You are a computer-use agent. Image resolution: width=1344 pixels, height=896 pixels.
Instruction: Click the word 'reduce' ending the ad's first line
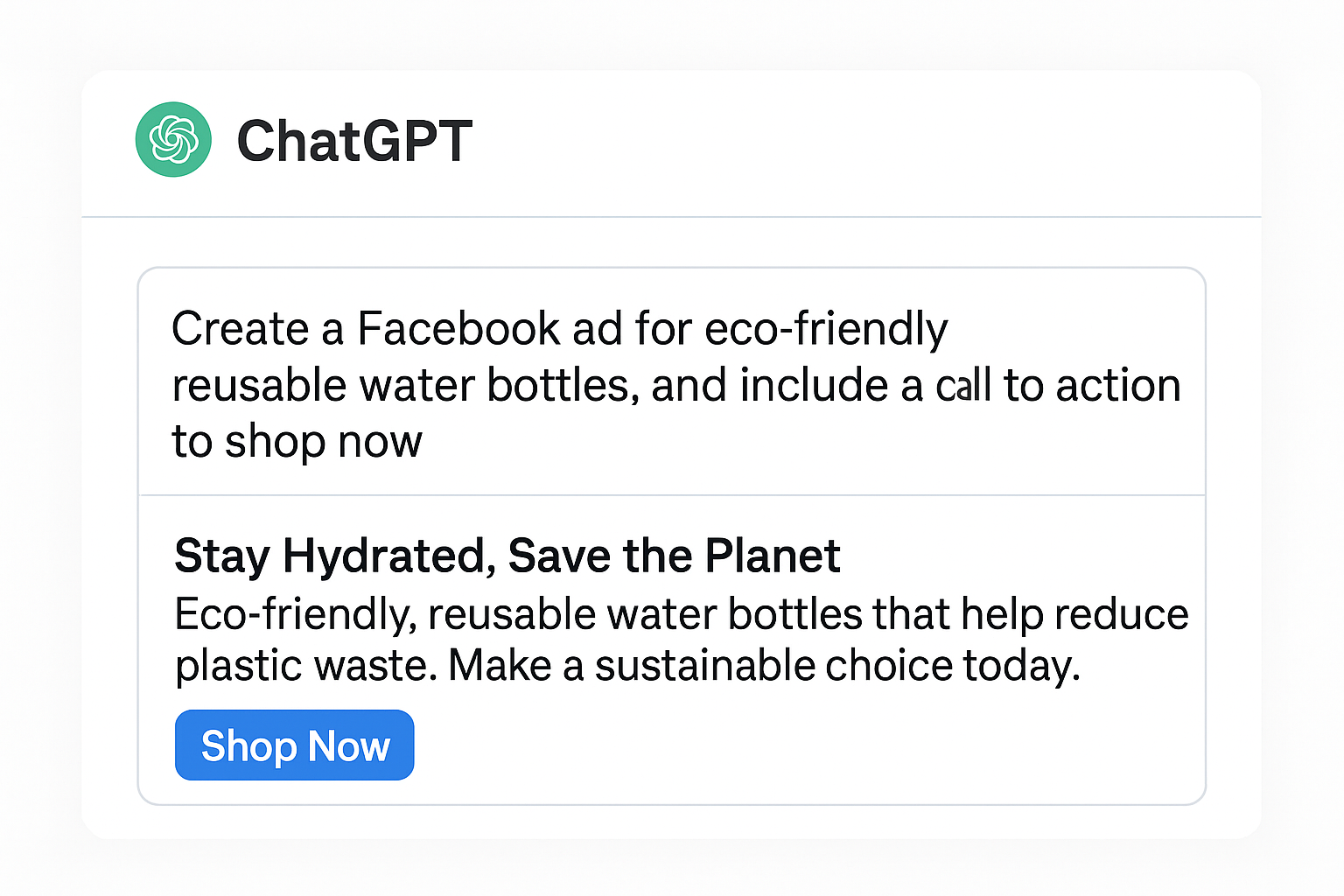pyautogui.click(x=1121, y=614)
